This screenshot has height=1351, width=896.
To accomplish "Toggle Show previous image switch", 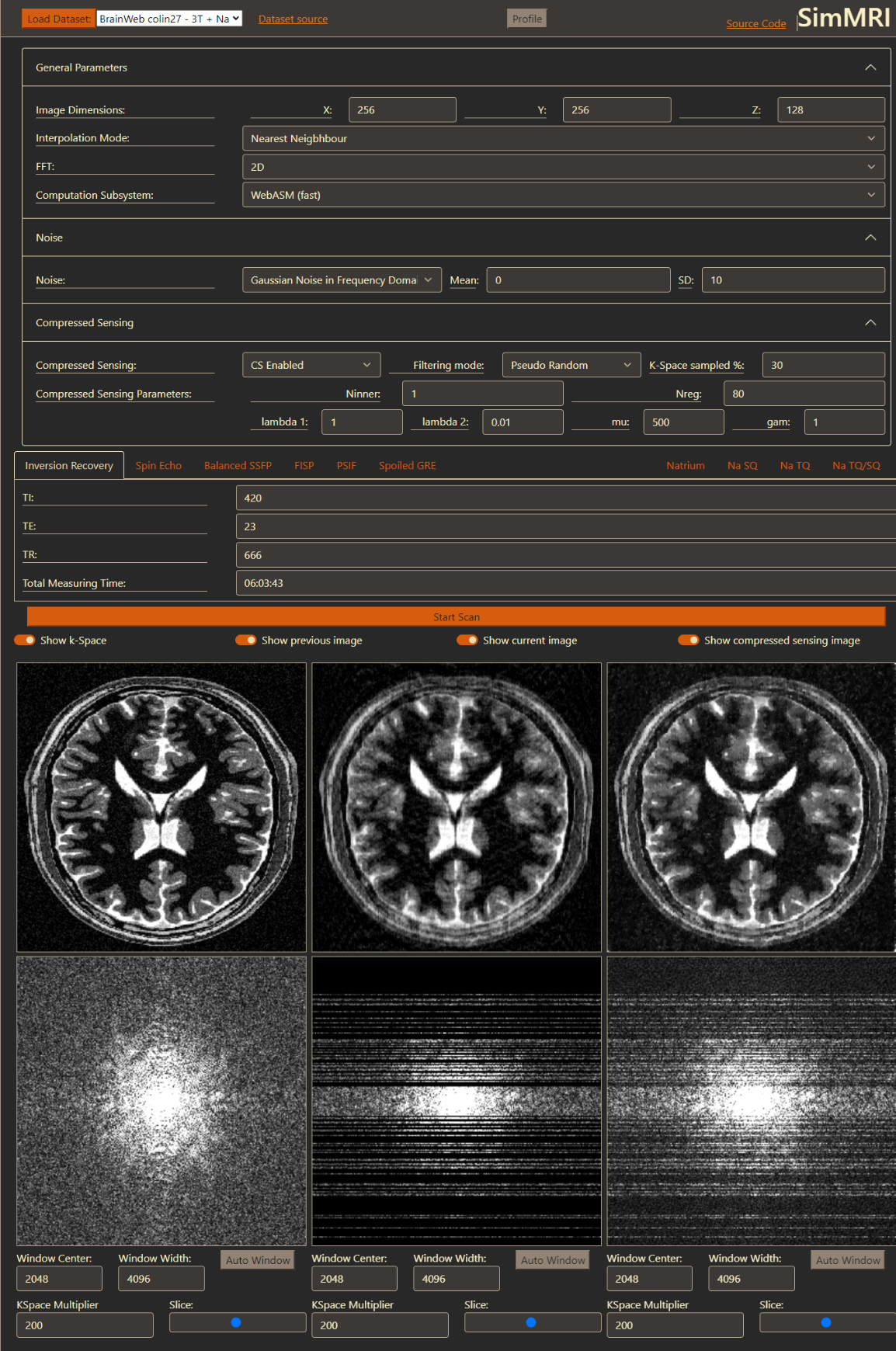I will [x=246, y=640].
